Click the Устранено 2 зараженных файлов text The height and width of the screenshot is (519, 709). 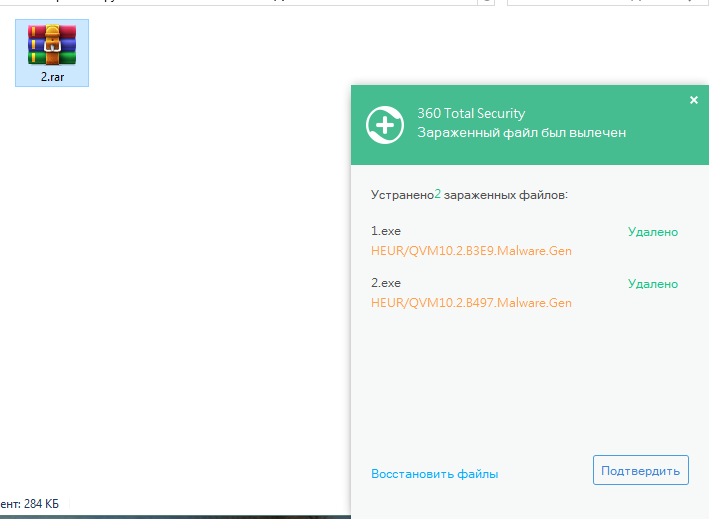[469, 195]
